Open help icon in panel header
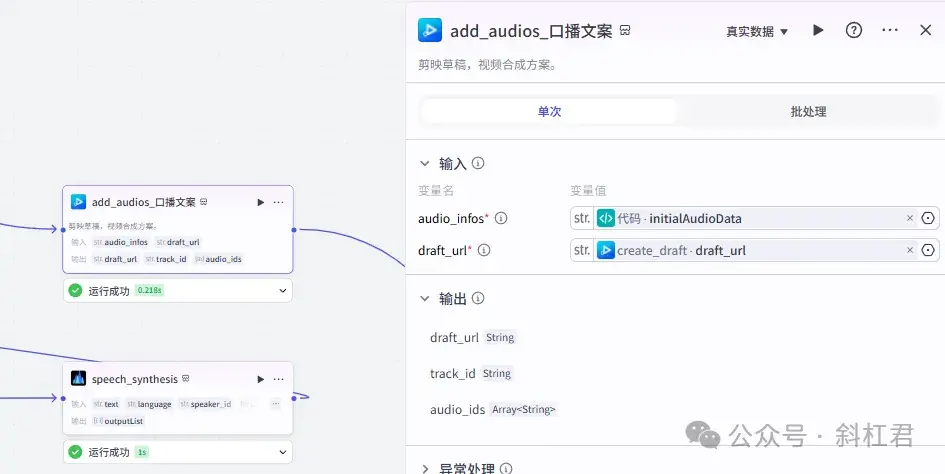Viewport: 945px width, 474px height. 853,30
